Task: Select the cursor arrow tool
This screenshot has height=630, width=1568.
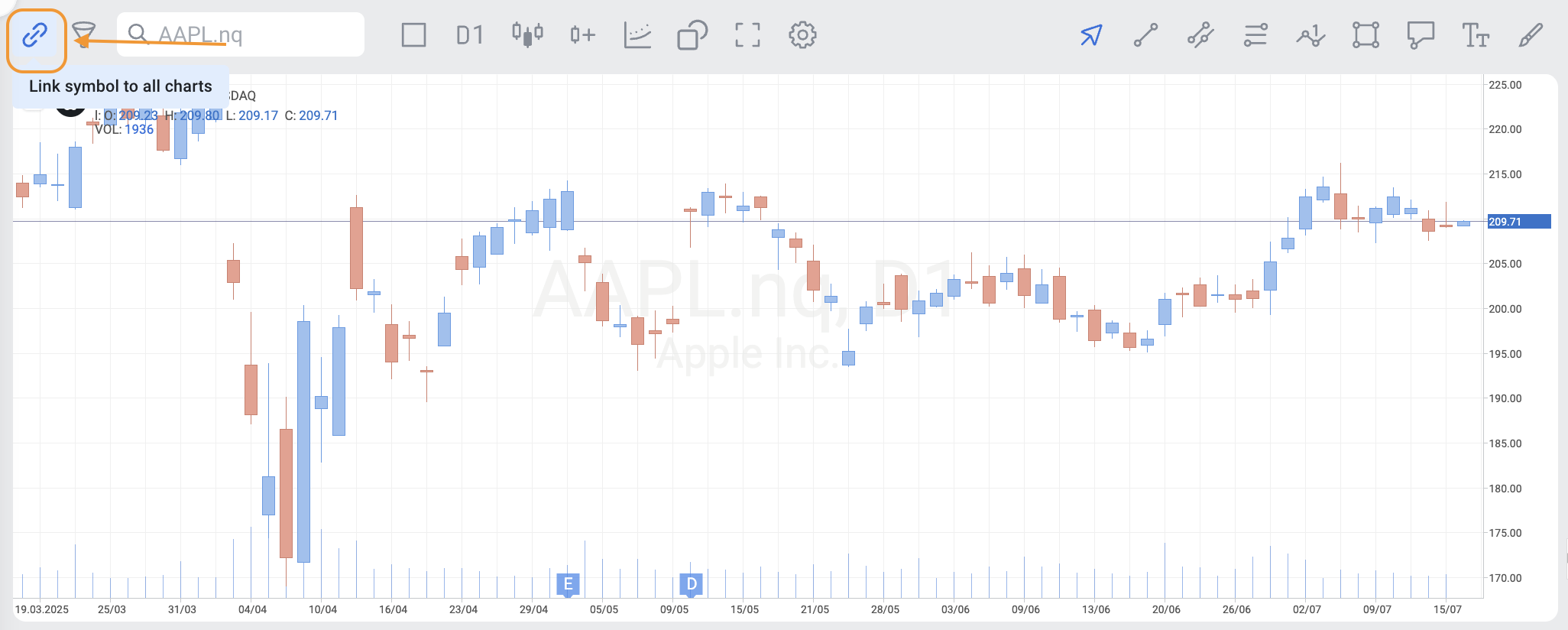Action: tap(1091, 35)
